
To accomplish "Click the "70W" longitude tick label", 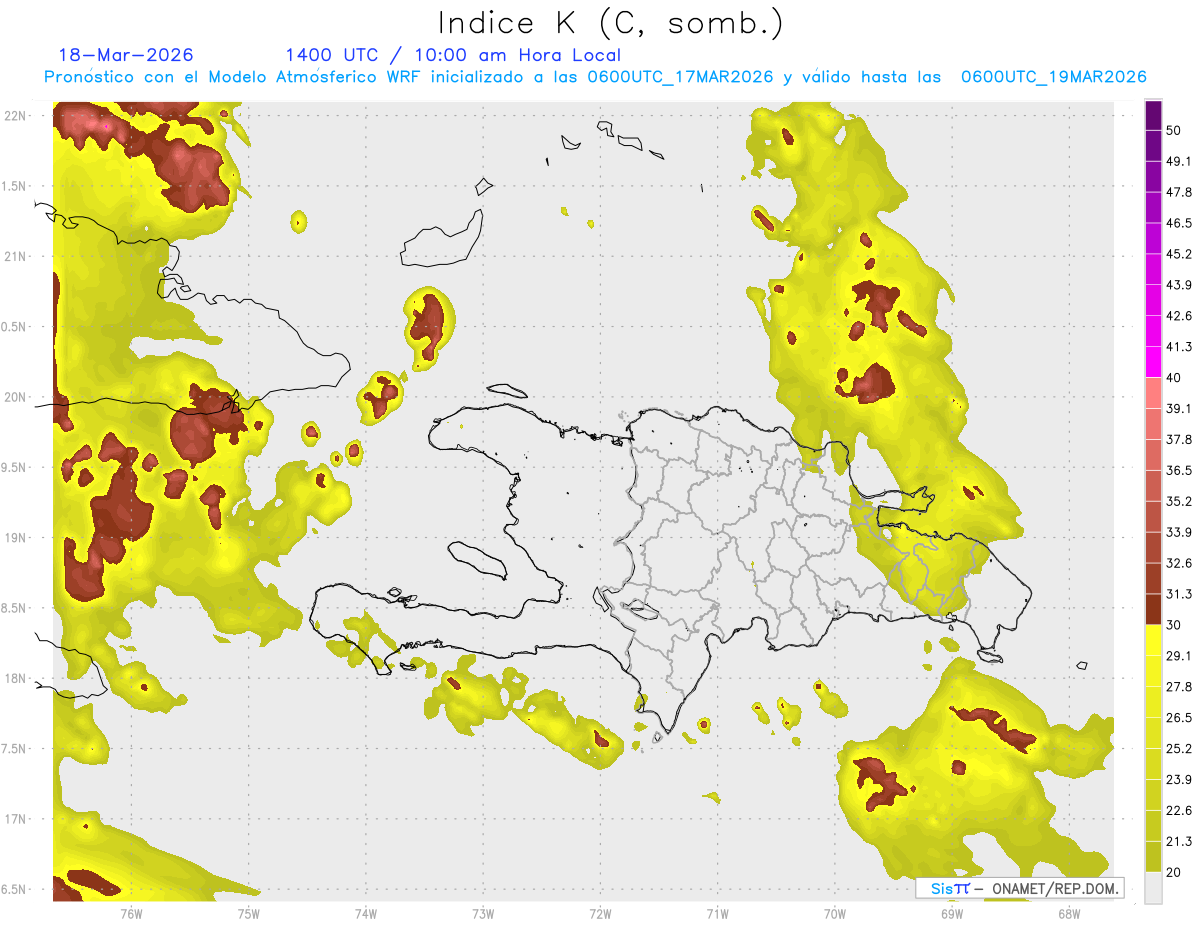I will pyautogui.click(x=835, y=913).
